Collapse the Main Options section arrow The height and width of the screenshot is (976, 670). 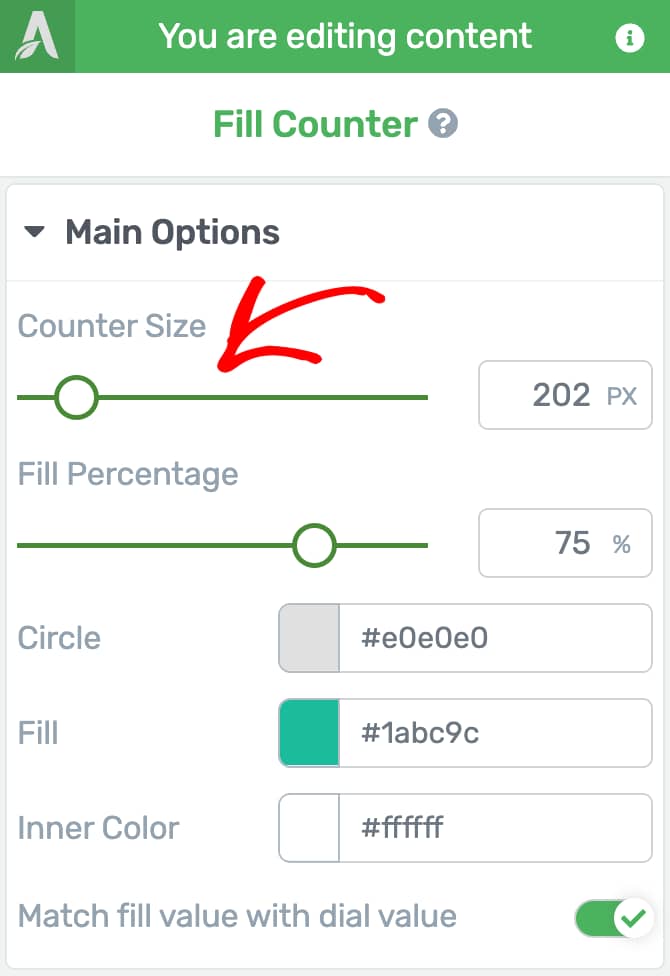[x=34, y=232]
